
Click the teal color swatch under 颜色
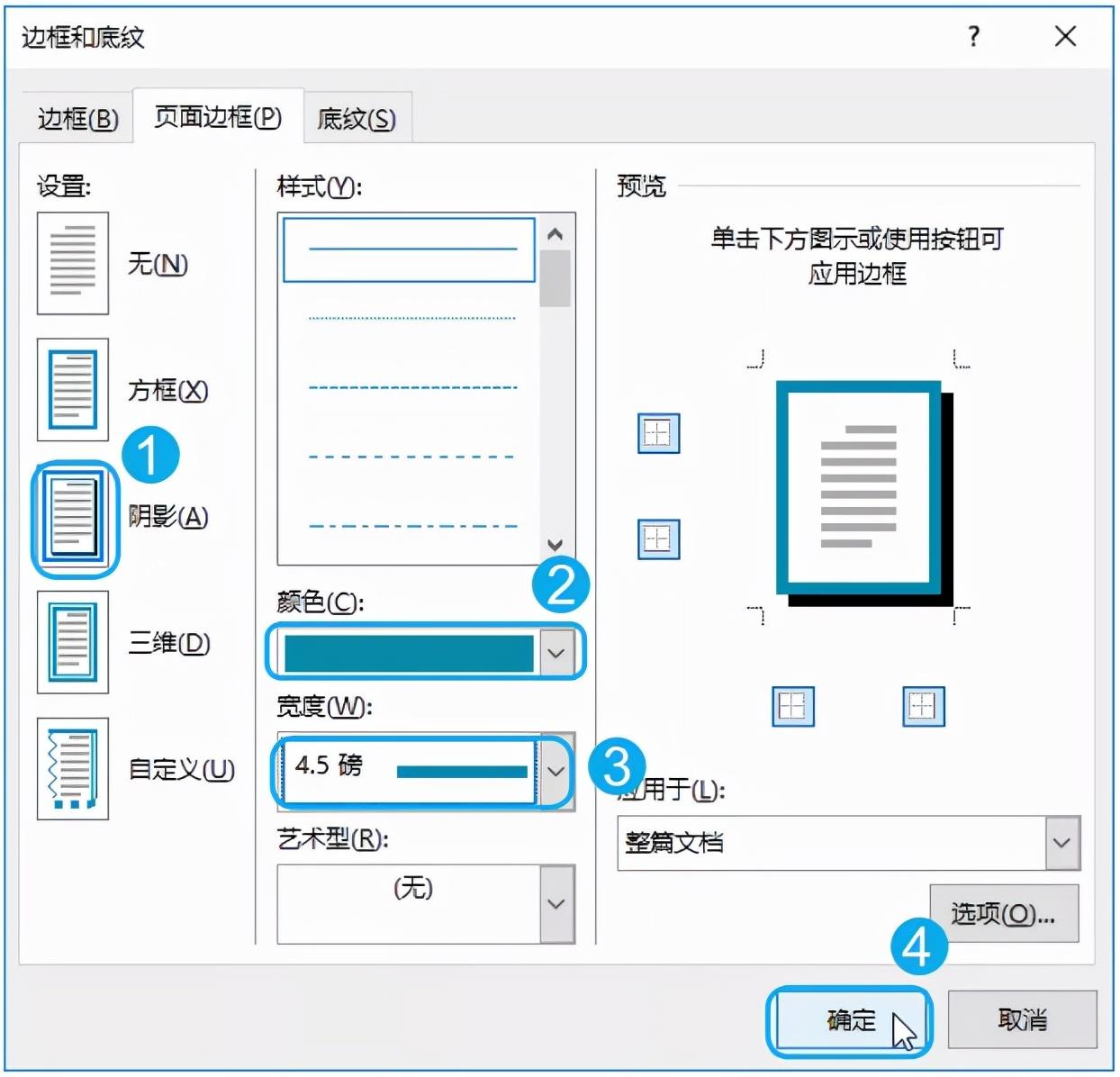coord(409,653)
